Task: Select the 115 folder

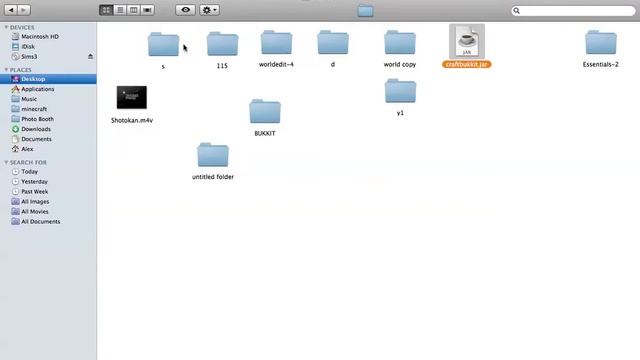Action: pyautogui.click(x=222, y=44)
